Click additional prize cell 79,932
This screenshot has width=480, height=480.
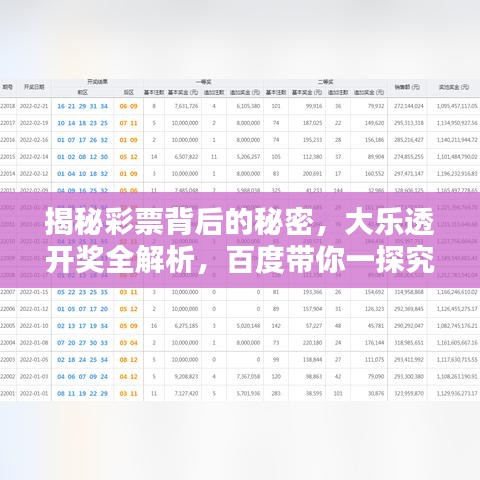pos(376,106)
